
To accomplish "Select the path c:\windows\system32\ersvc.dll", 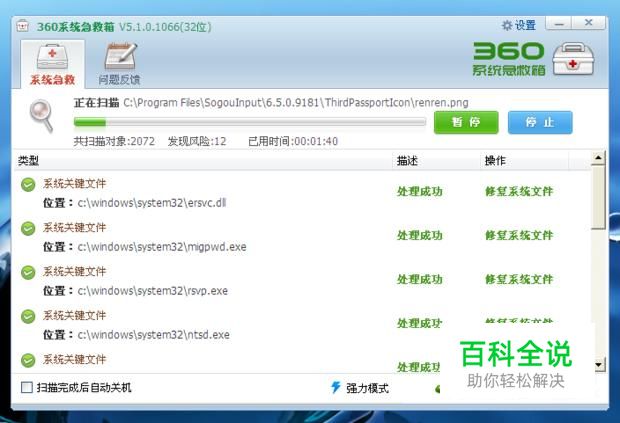I will [152, 203].
